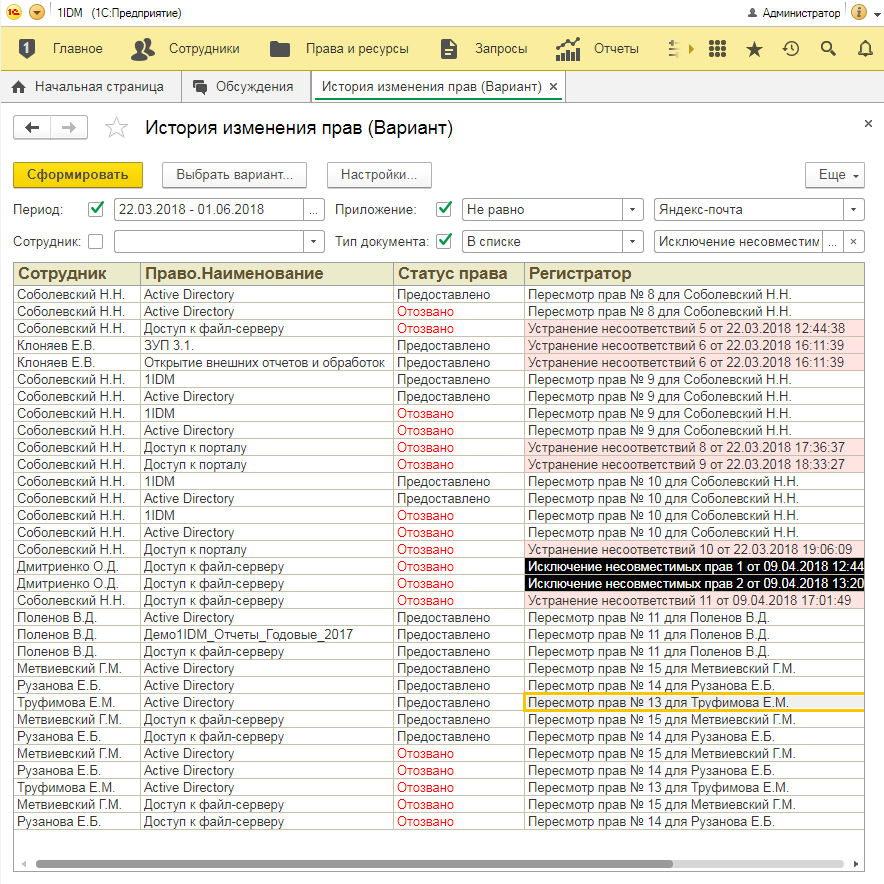Expand the 'Не равно' comparison dropdown
The height and width of the screenshot is (884, 884).
(632, 210)
